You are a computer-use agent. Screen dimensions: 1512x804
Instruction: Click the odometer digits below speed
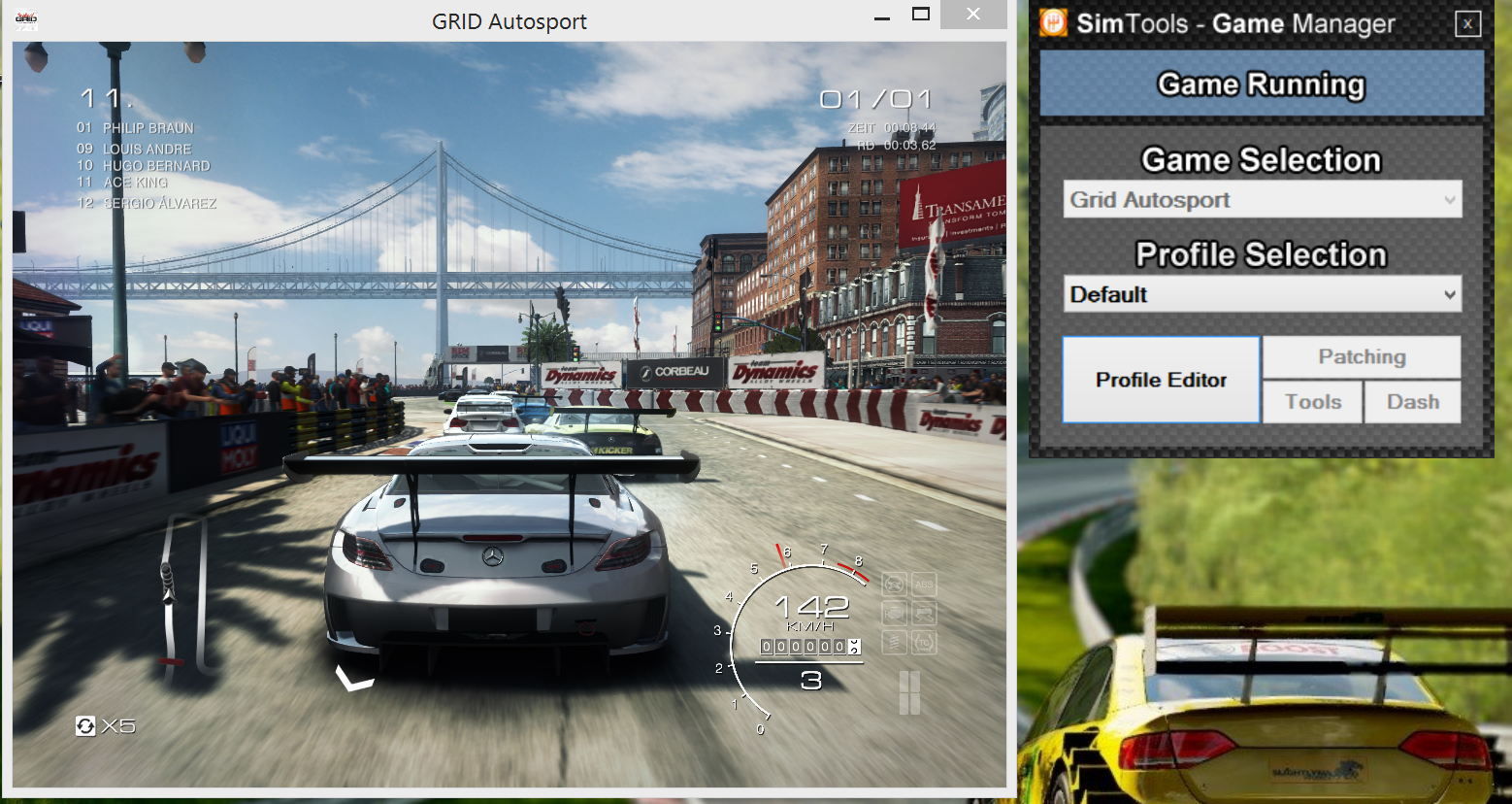coord(810,647)
